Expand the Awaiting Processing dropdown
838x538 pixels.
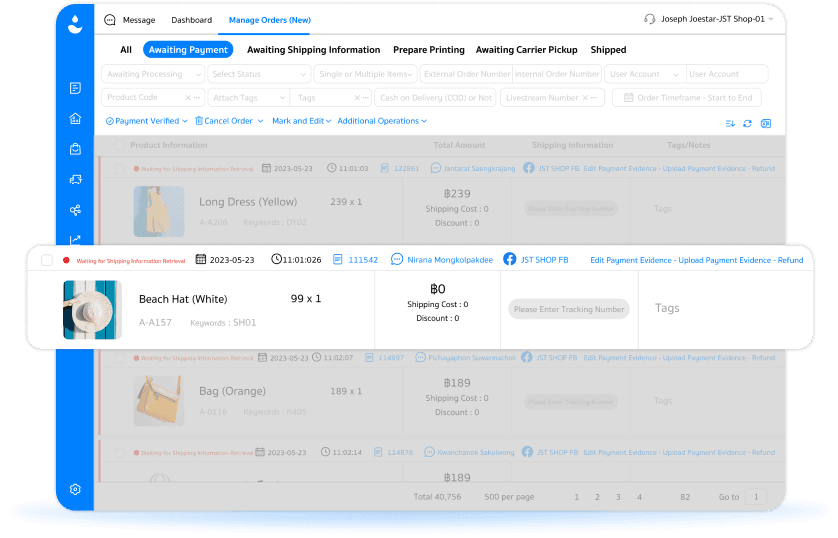(153, 74)
